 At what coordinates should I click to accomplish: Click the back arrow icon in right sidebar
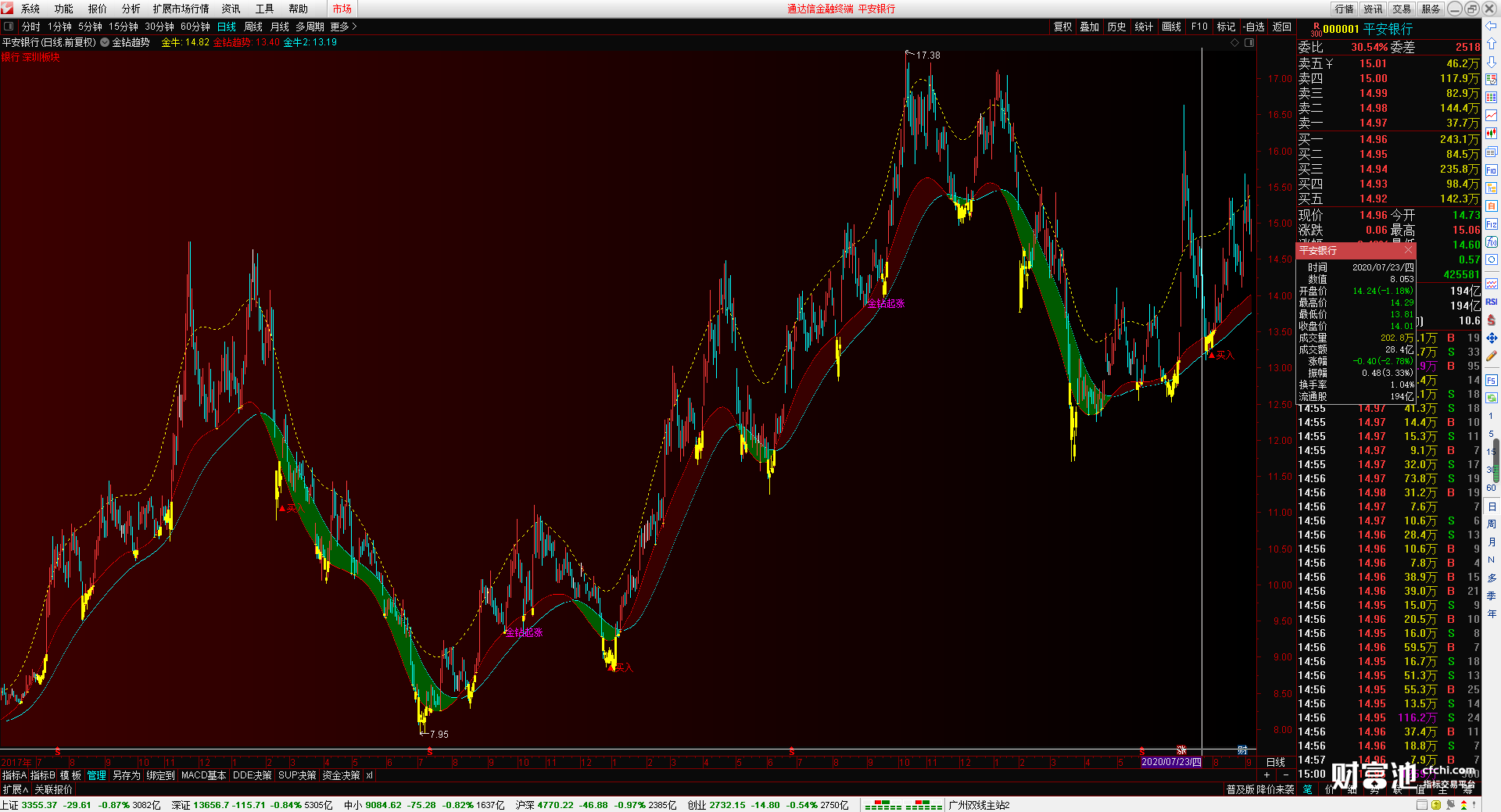1491,26
